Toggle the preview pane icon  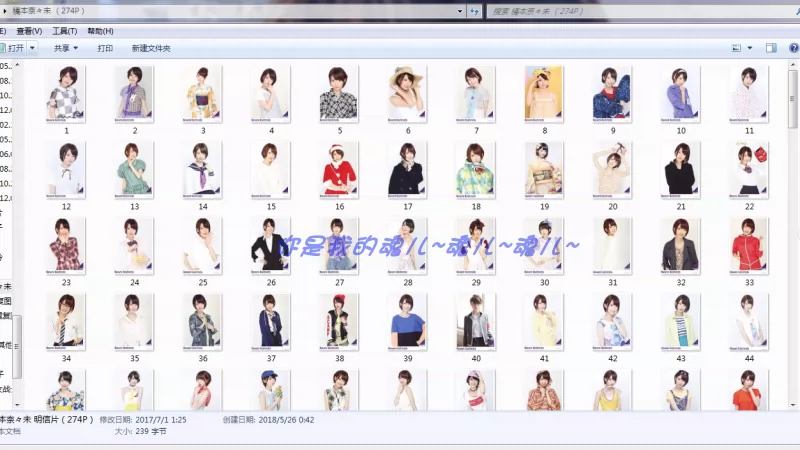tap(771, 47)
